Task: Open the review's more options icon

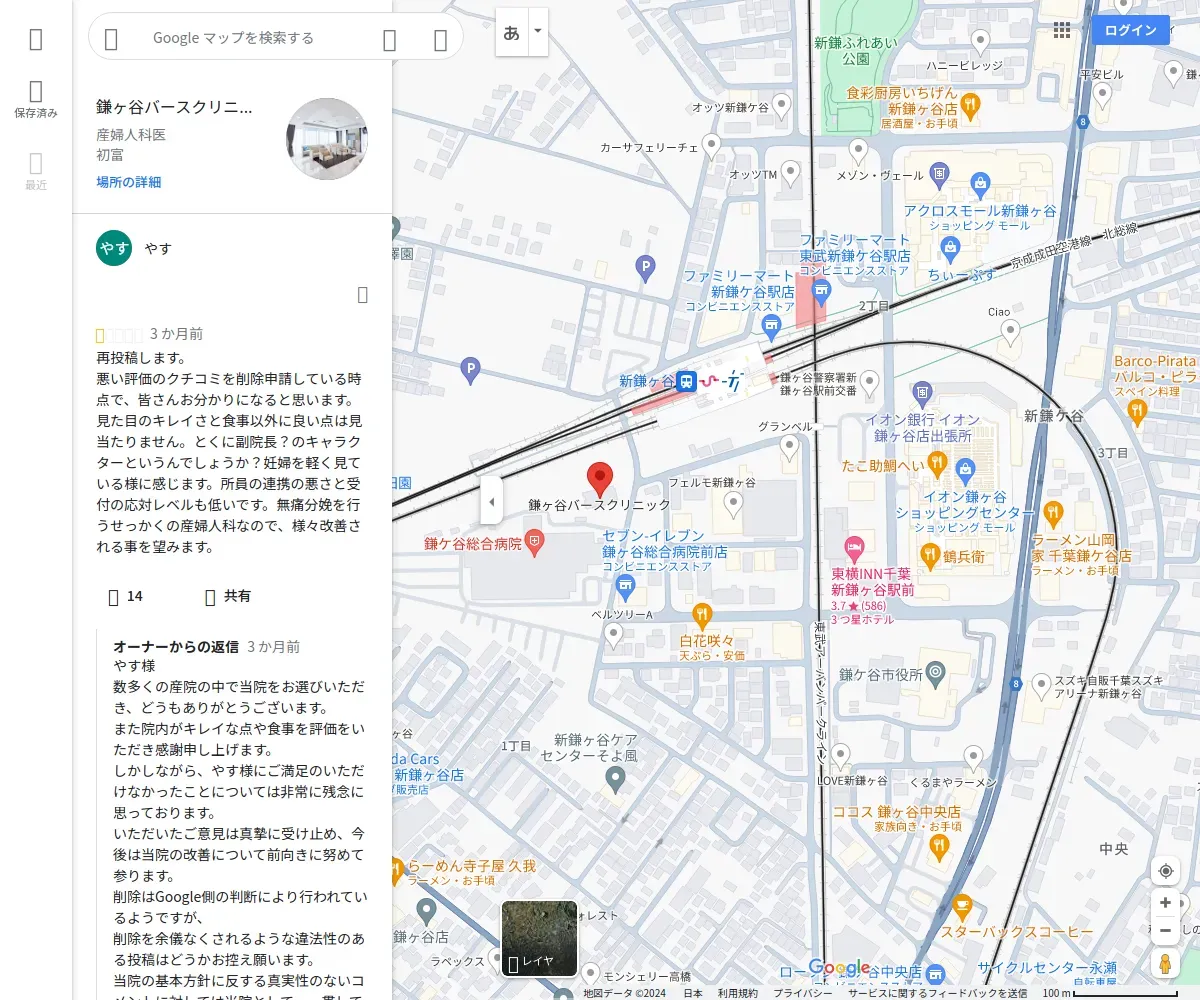Action: pyautogui.click(x=363, y=294)
